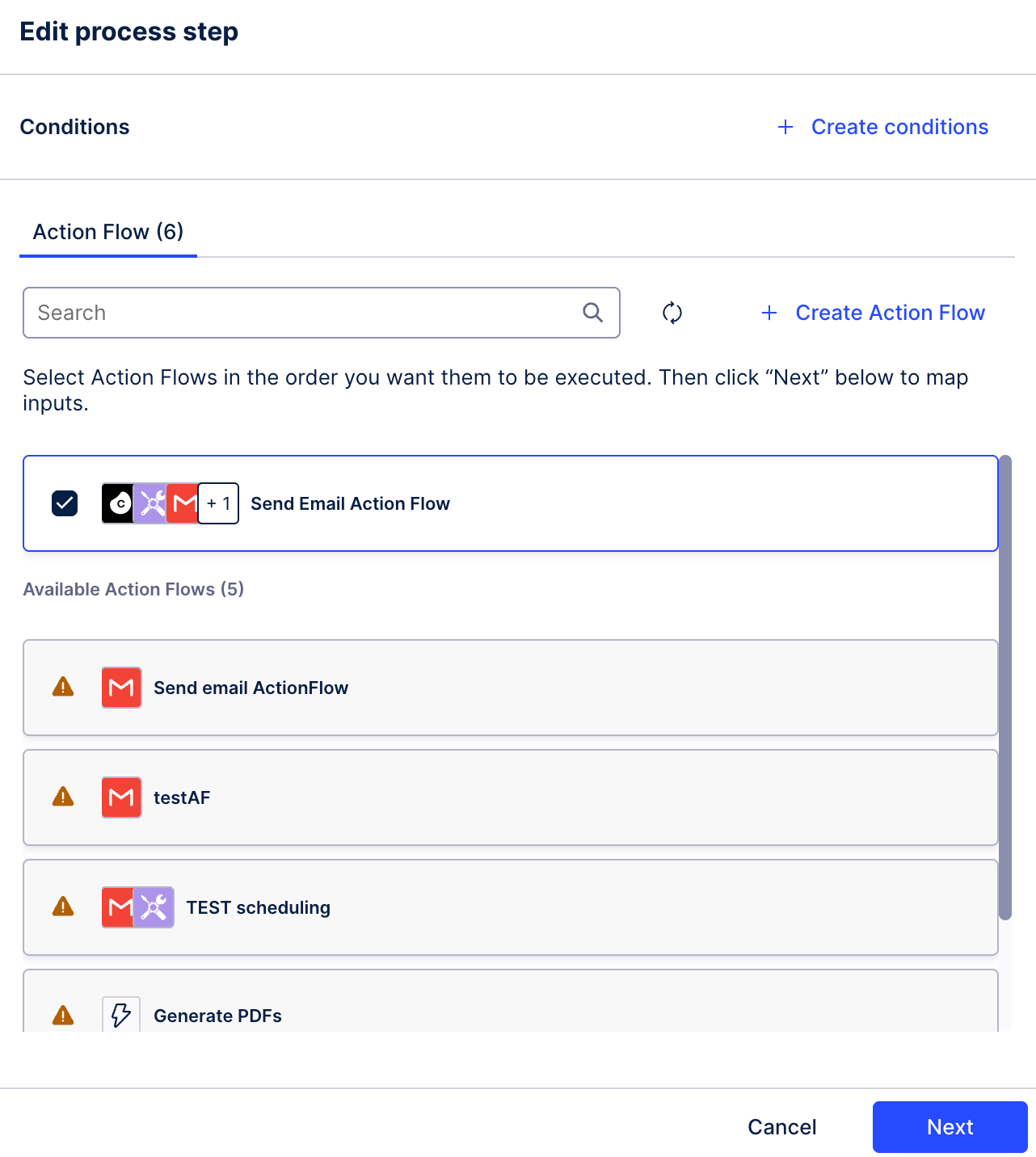Click warning icon on Send email ActionFlow
The width and height of the screenshot is (1036, 1157).
pyautogui.click(x=63, y=688)
